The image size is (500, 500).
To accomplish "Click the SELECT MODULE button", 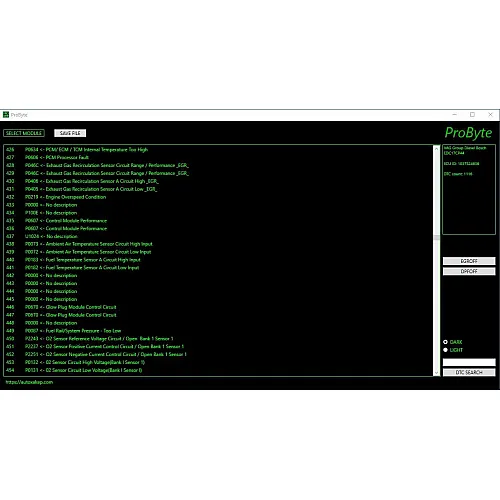I will [x=24, y=133].
